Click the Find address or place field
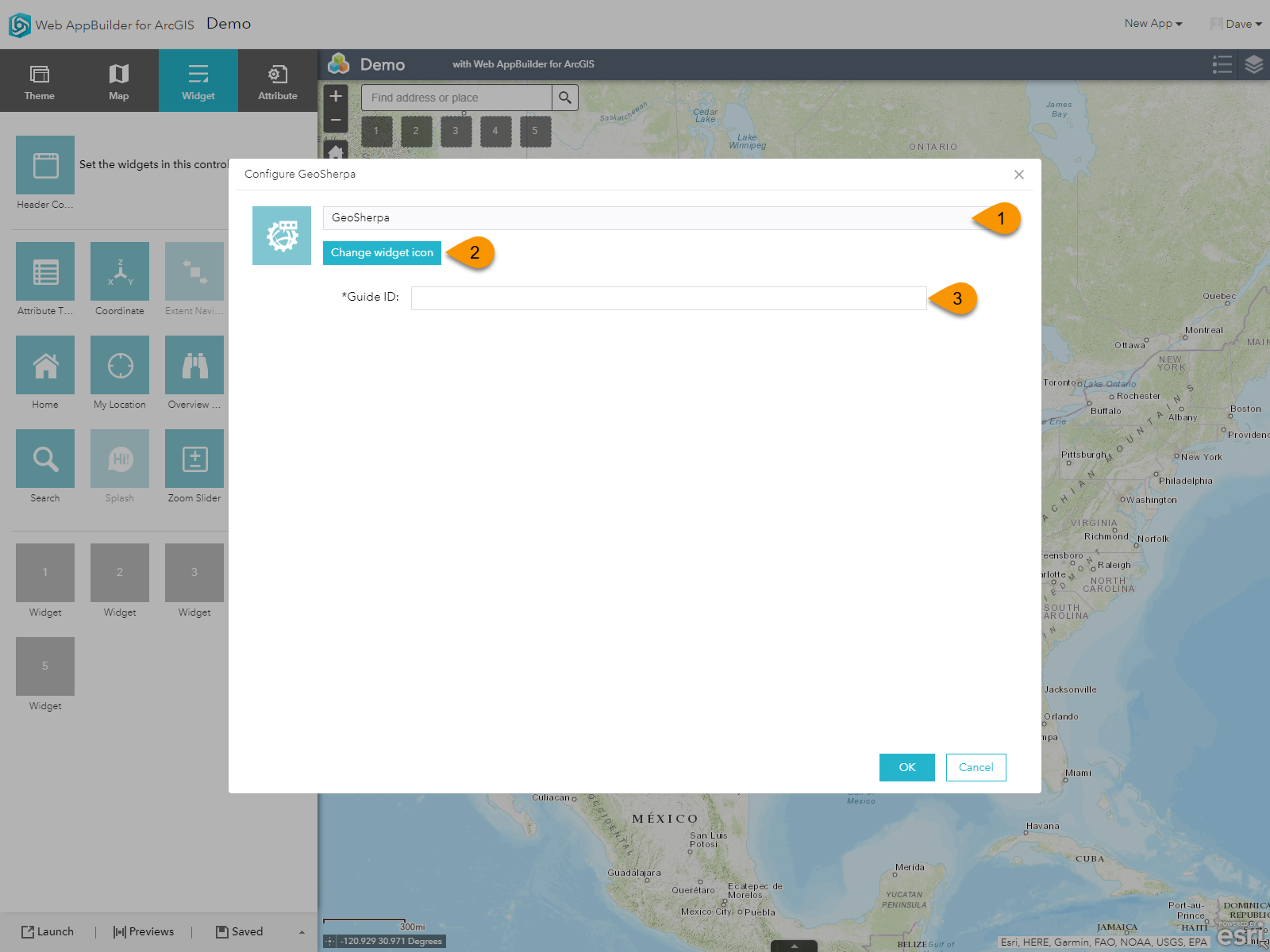 pyautogui.click(x=456, y=98)
